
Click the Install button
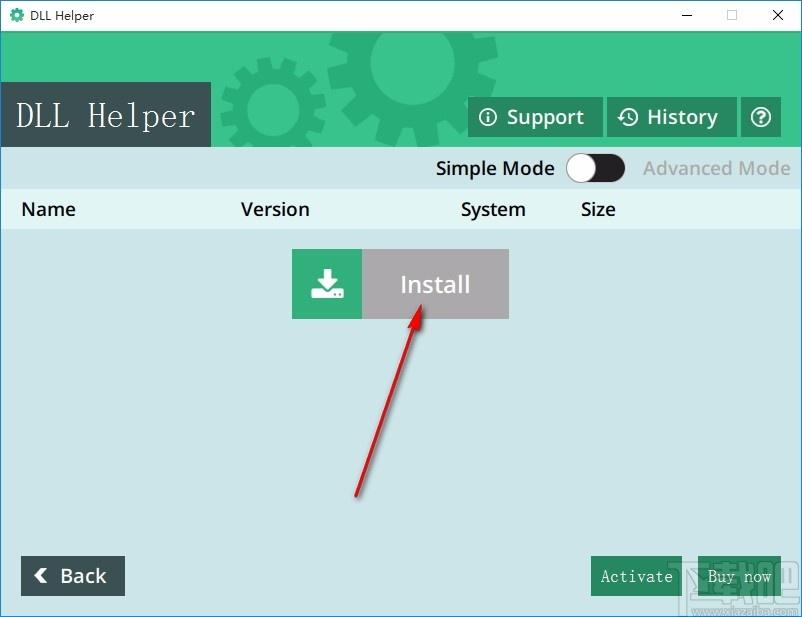tap(435, 284)
